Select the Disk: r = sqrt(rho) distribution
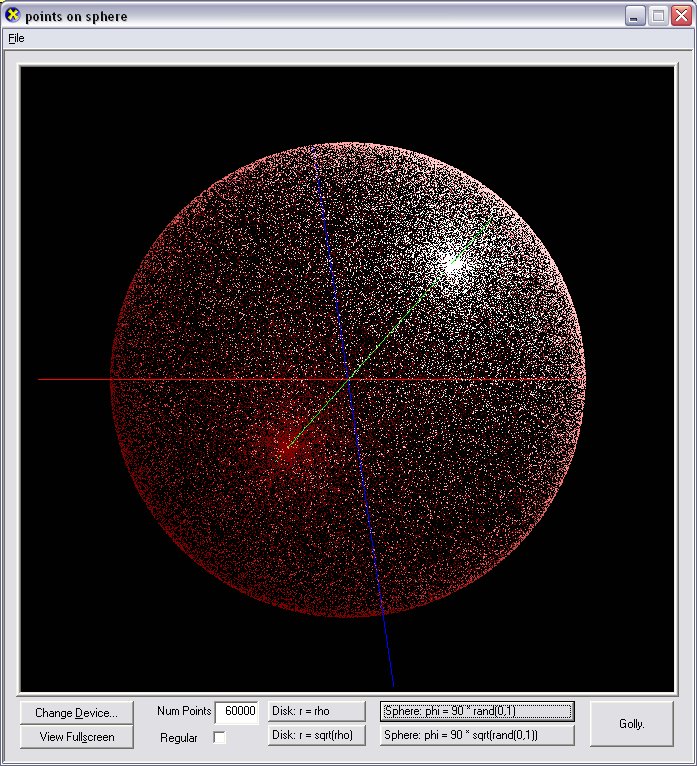 pyautogui.click(x=315, y=735)
